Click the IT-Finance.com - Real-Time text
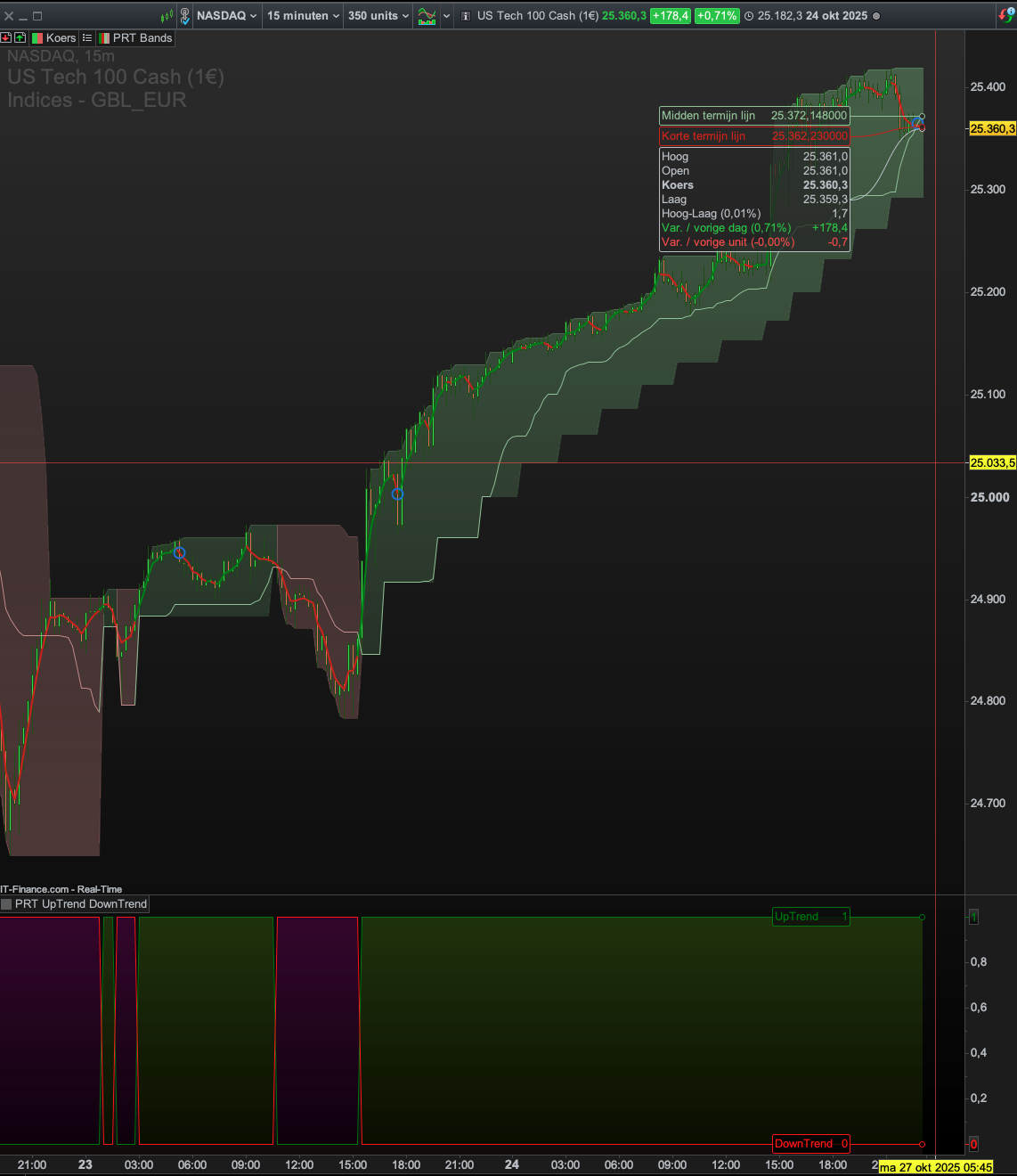This screenshot has height=1176, width=1017. (61, 889)
